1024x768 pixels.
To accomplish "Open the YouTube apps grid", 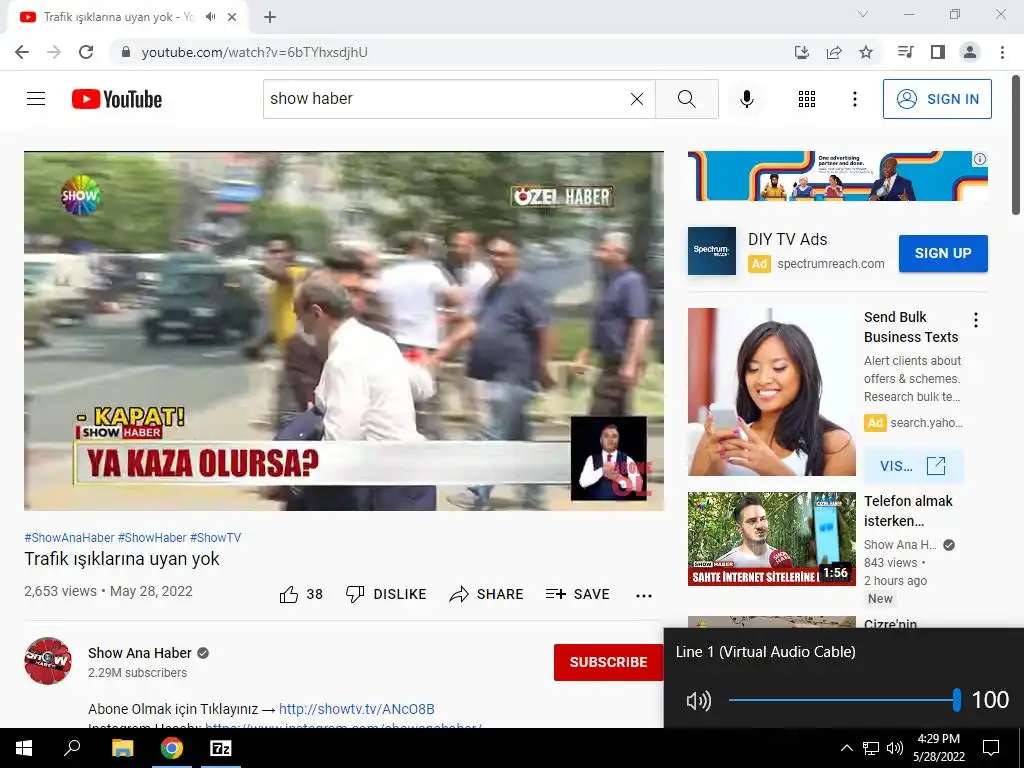I will coord(807,99).
